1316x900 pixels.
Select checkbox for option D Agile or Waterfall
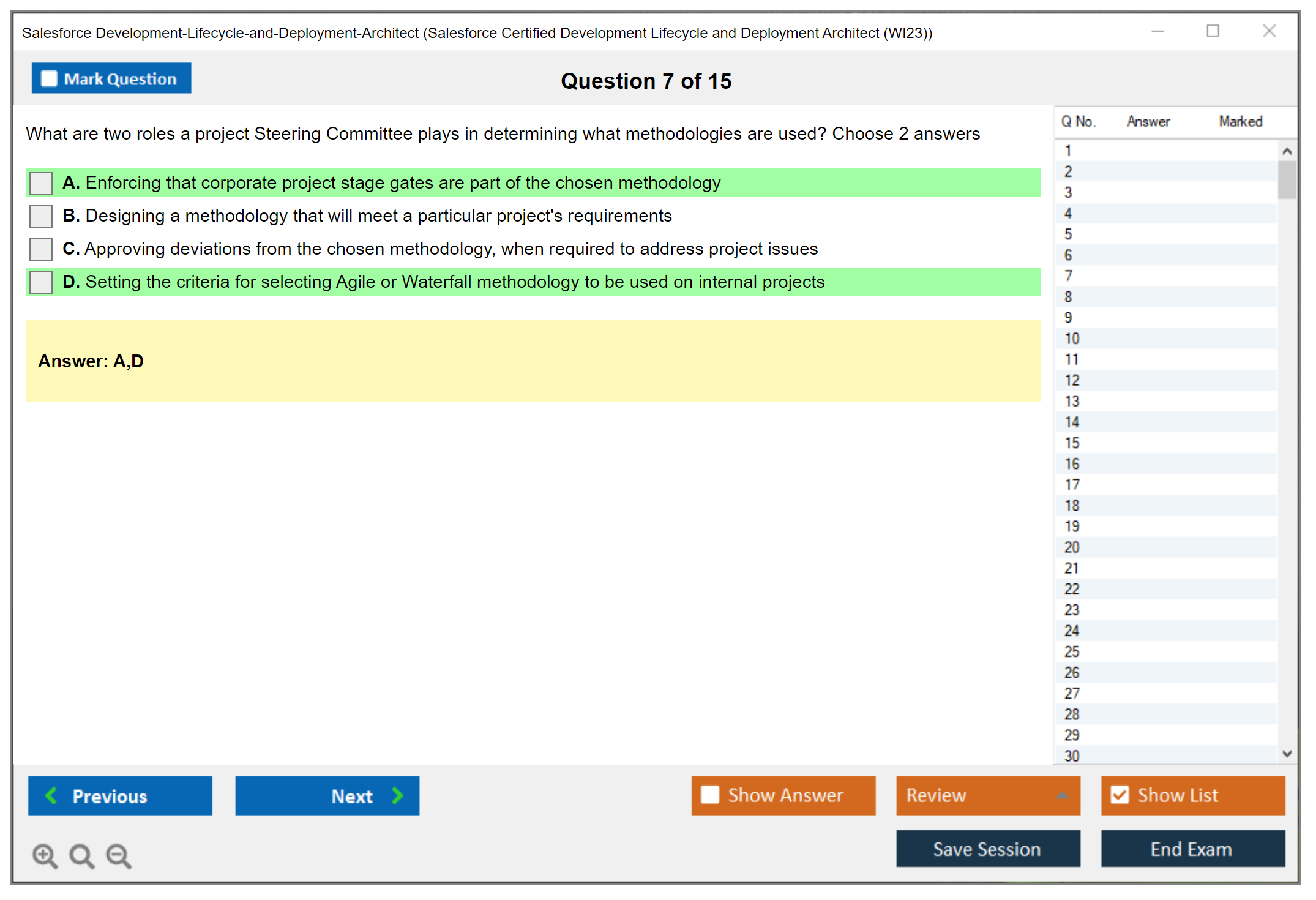[41, 282]
